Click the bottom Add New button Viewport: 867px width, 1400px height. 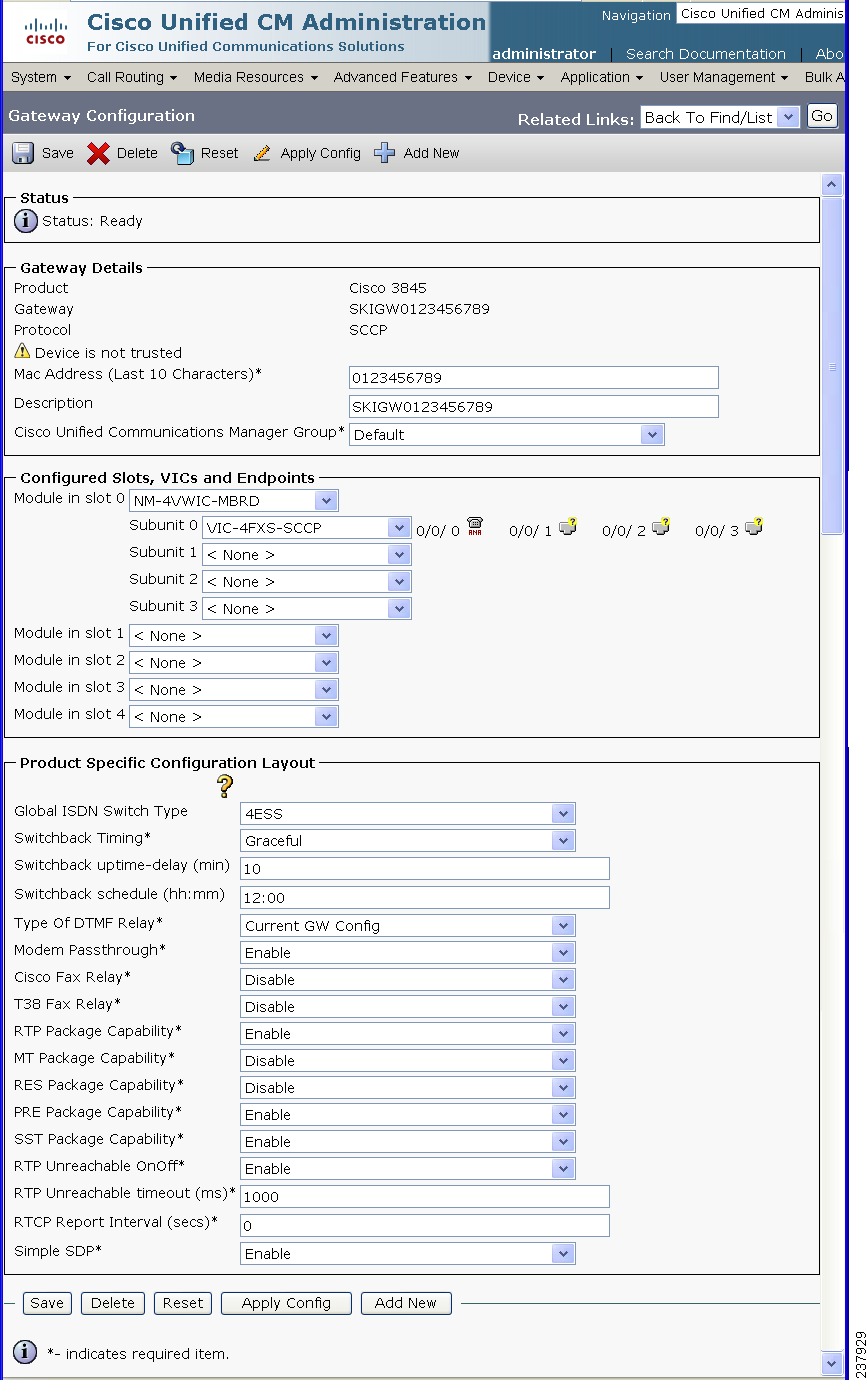406,1303
